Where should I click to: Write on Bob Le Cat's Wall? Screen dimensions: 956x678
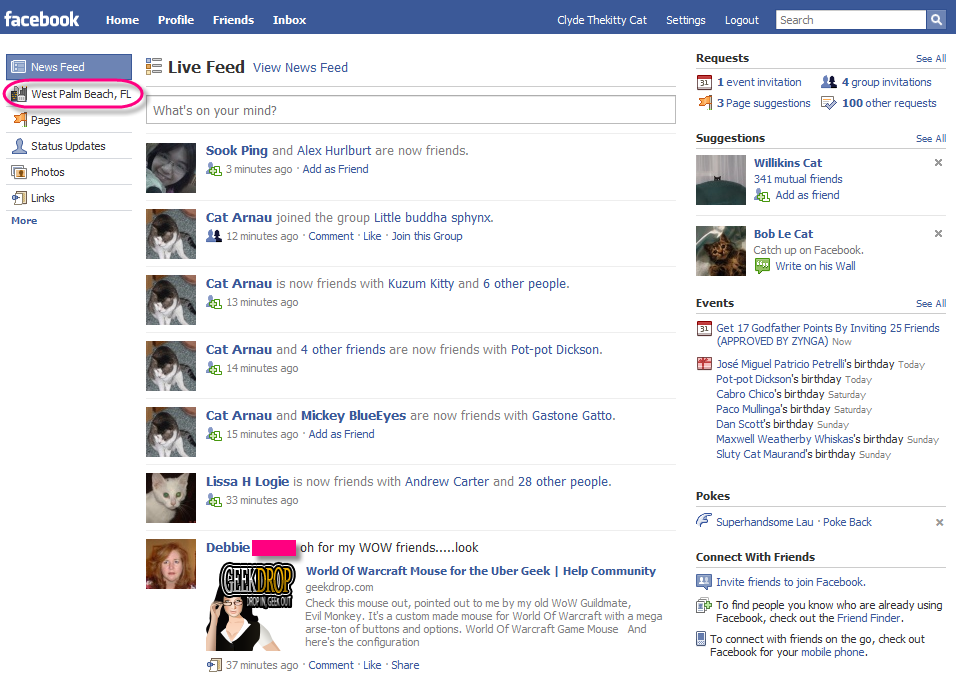coord(815,266)
